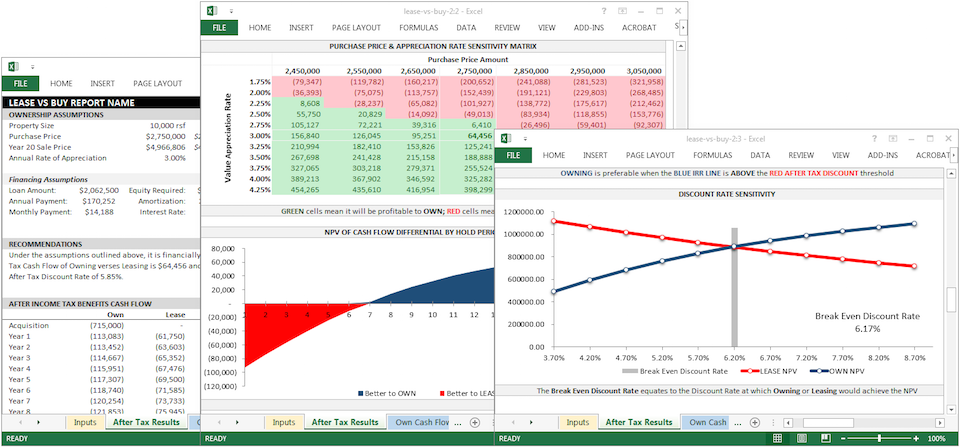Open Quick Access Toolbar dropdown in lease-vs-buy-2:3 window
The height and width of the screenshot is (448, 960).
525,140
